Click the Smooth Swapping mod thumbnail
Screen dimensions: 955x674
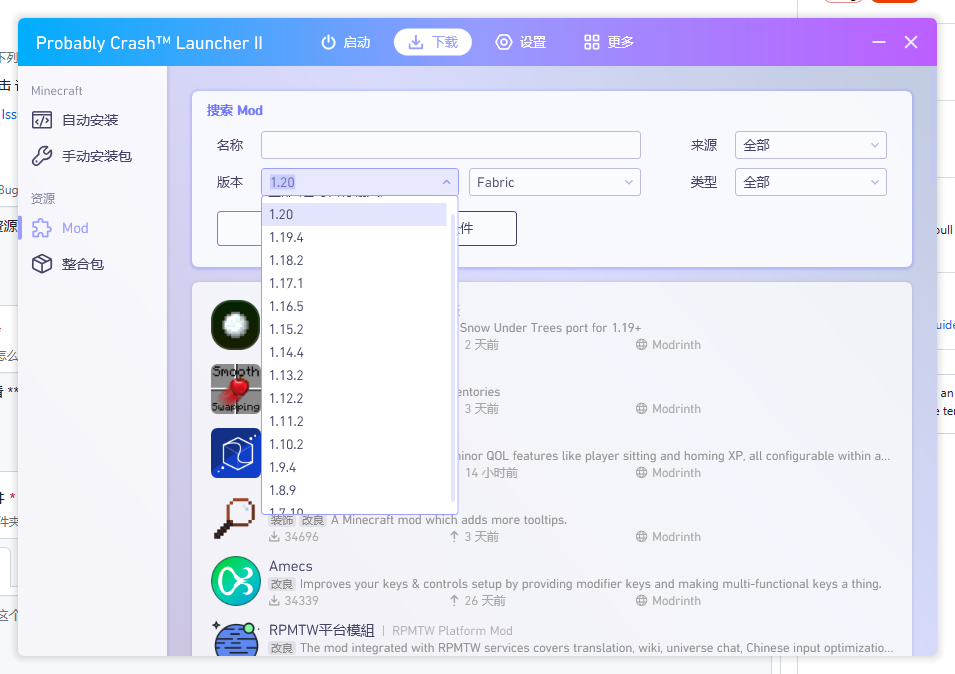(x=235, y=388)
